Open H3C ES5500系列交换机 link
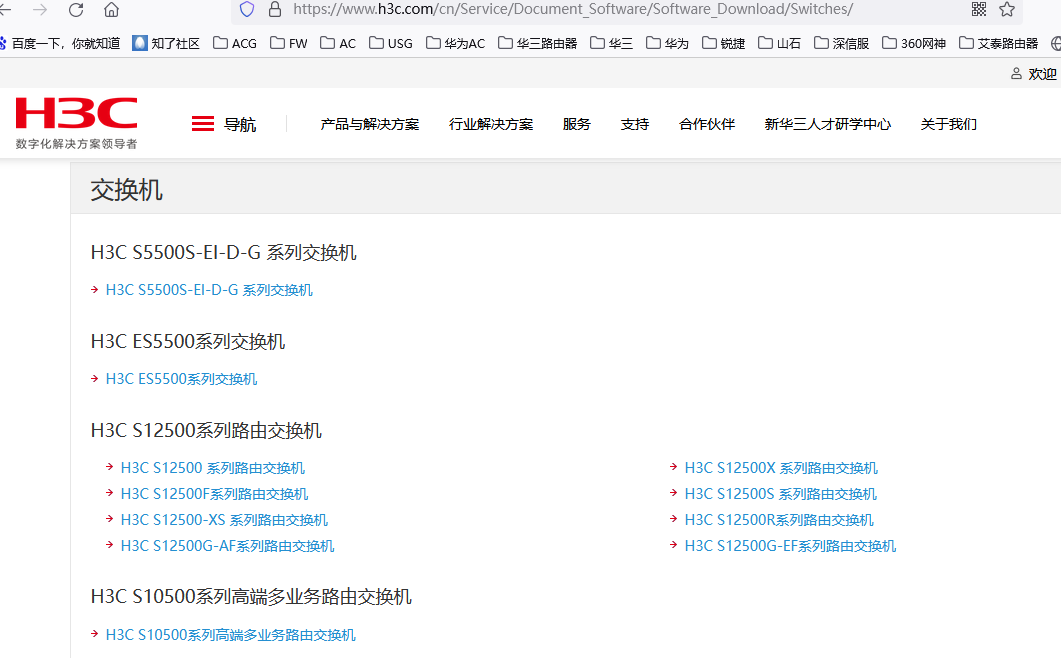The width and height of the screenshot is (1061, 658). click(x=181, y=378)
